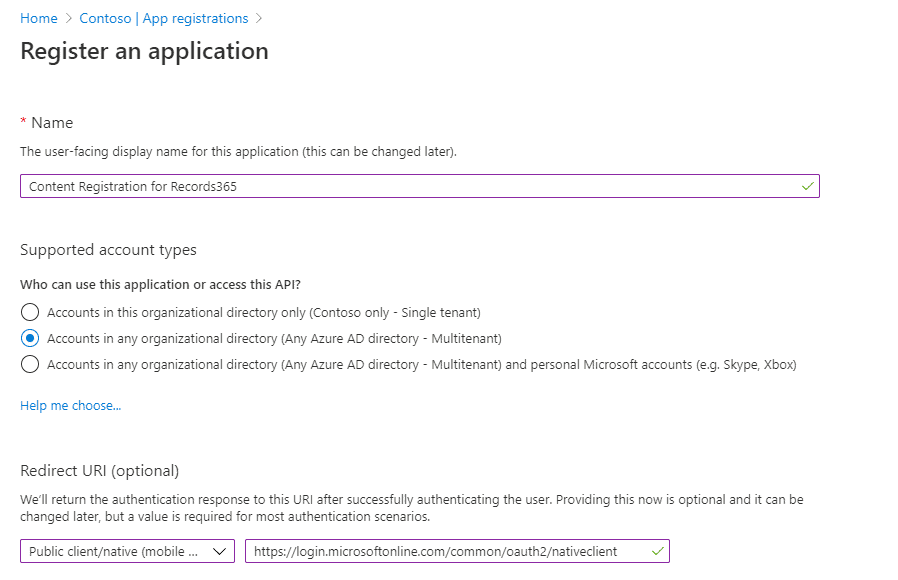Open the Help me choose link
Image resolution: width=898 pixels, height=580 pixels.
pyautogui.click(x=70, y=405)
